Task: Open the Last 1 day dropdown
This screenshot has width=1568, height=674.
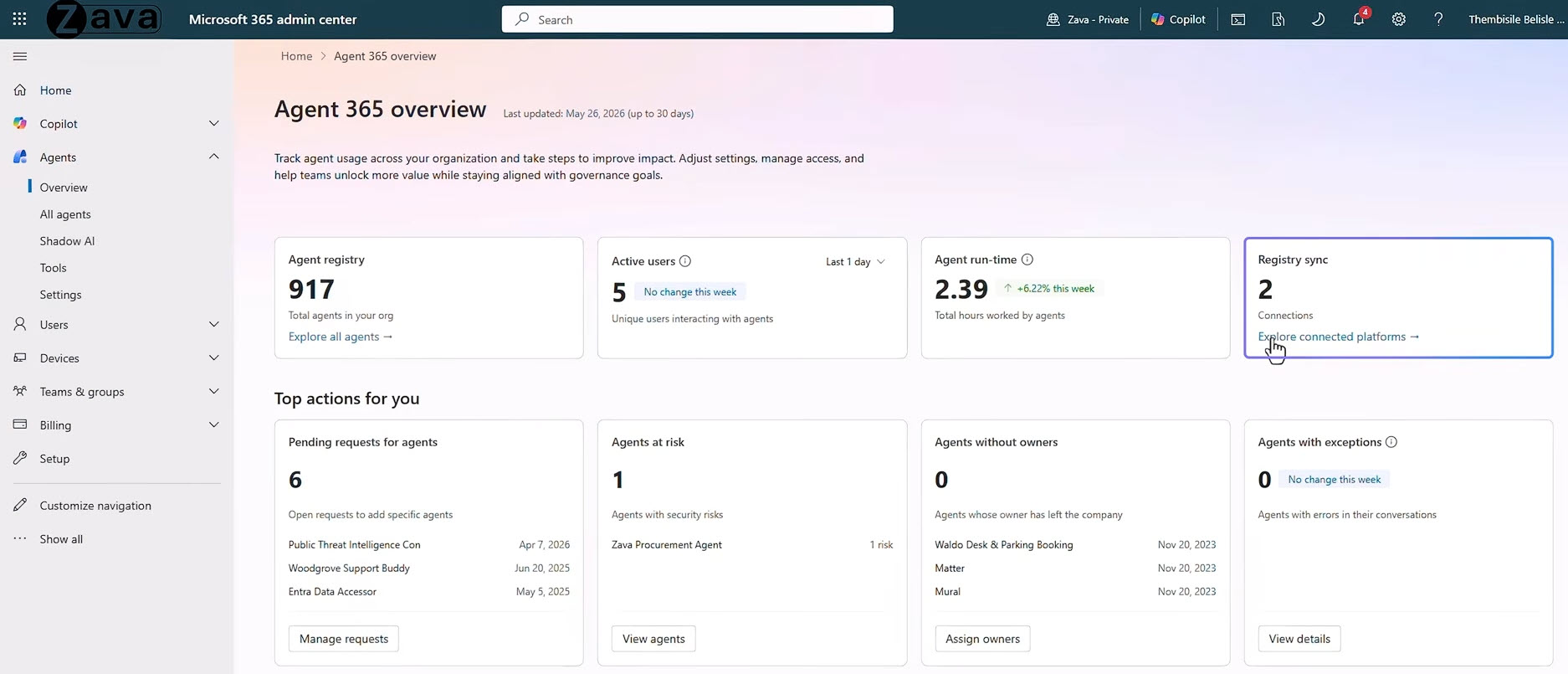Action: (855, 262)
